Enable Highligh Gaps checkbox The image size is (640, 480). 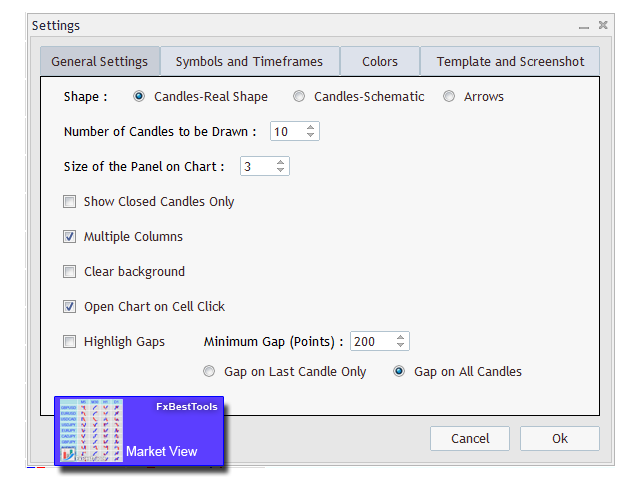tap(69, 342)
